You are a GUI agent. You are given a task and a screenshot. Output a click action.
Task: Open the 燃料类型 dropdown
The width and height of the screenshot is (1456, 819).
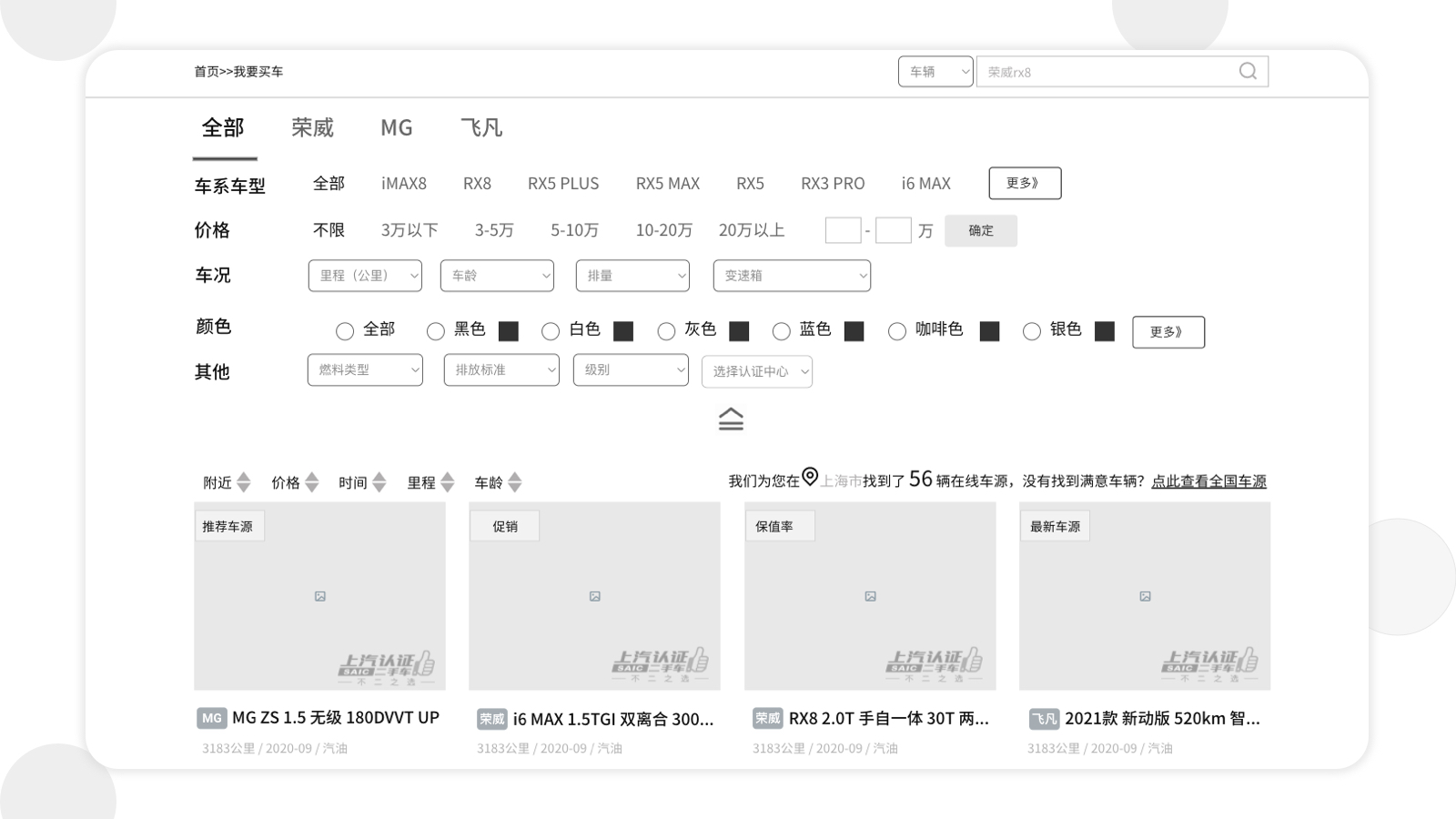(x=365, y=369)
